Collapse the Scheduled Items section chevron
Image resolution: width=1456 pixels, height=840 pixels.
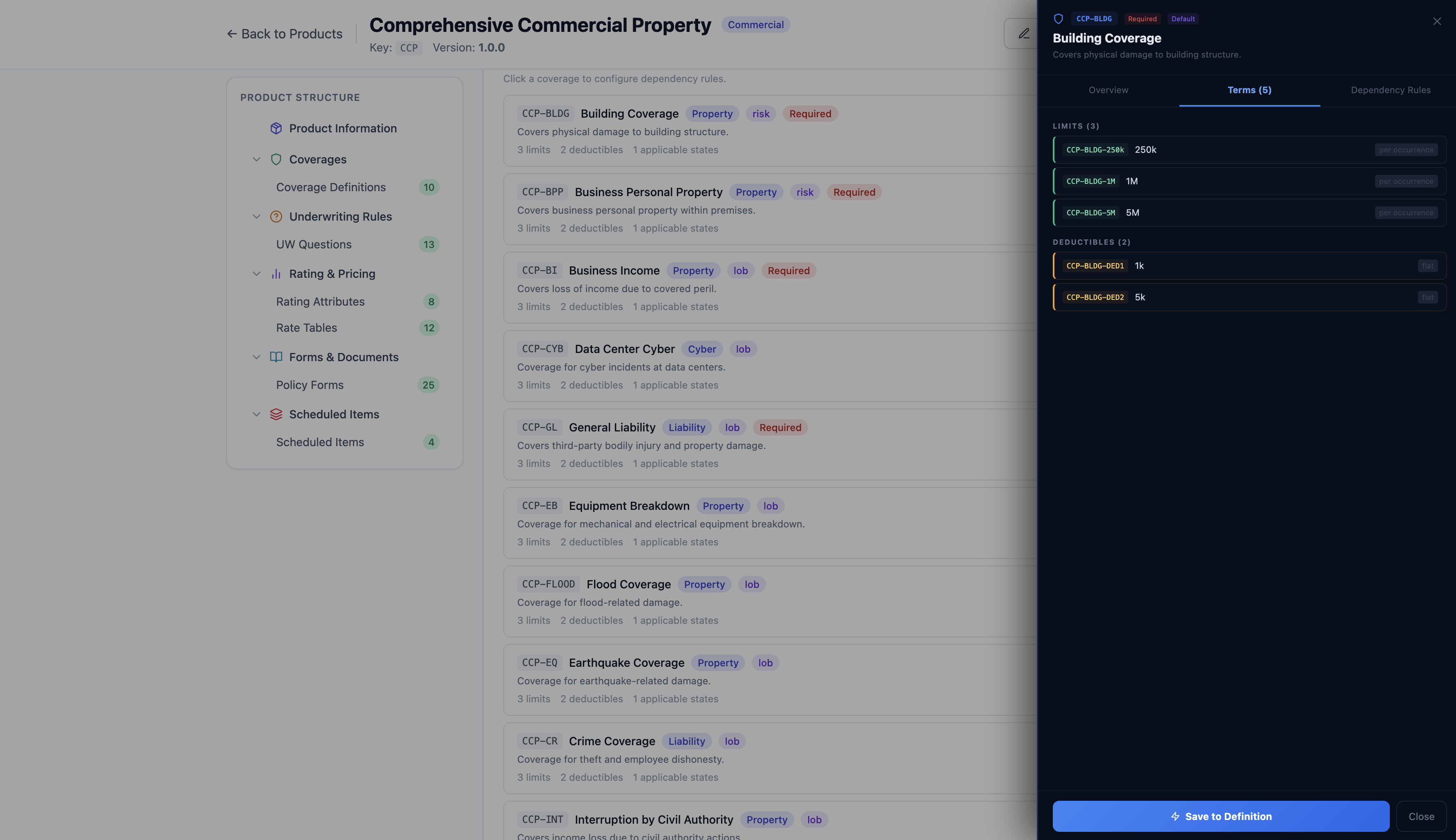(256, 413)
